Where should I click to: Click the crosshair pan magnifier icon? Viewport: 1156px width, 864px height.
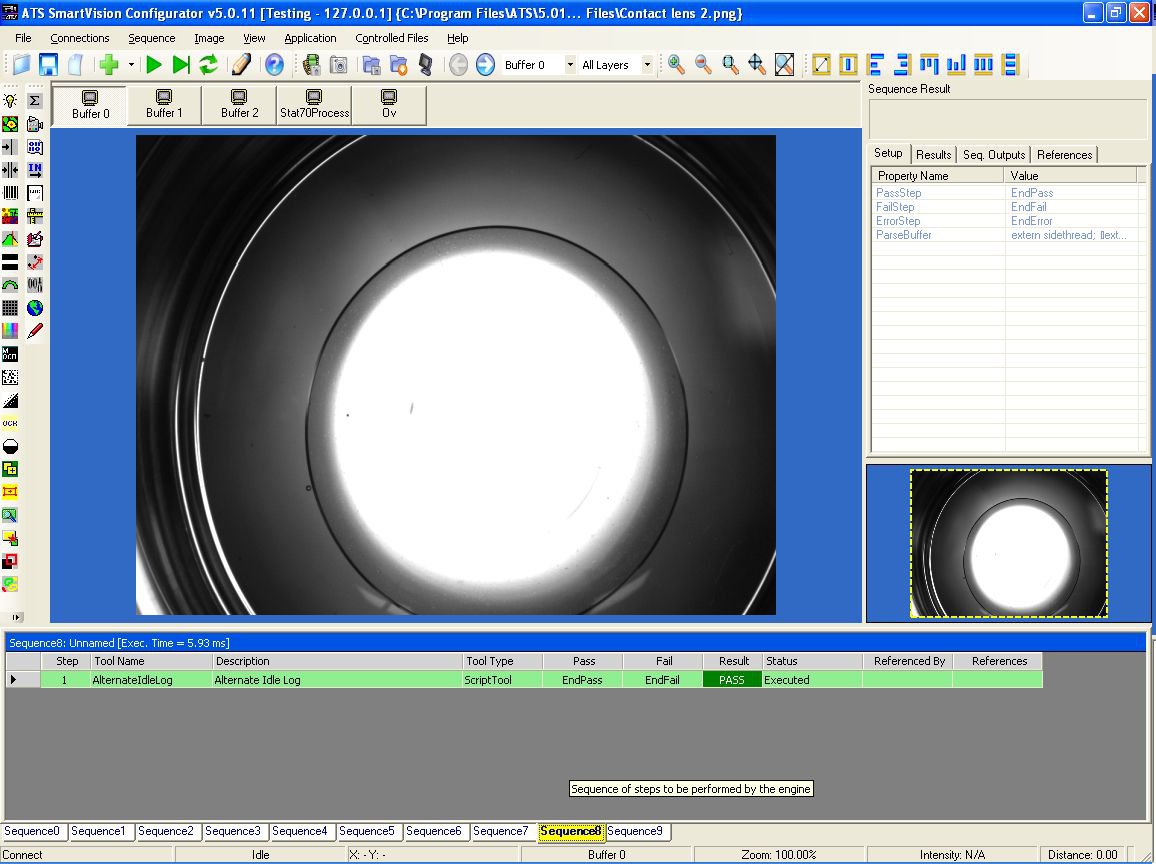tap(757, 65)
